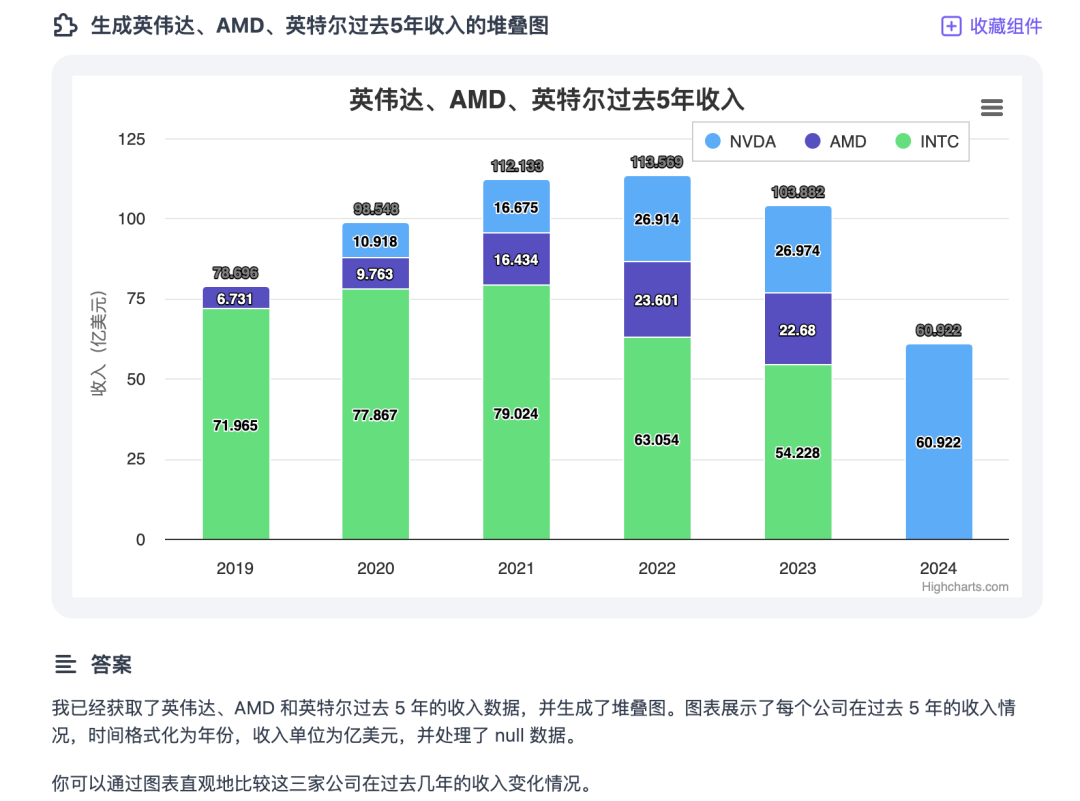Click 收藏组件 to favorite this widget
Screen dimensions: 1080x801
click(991, 26)
